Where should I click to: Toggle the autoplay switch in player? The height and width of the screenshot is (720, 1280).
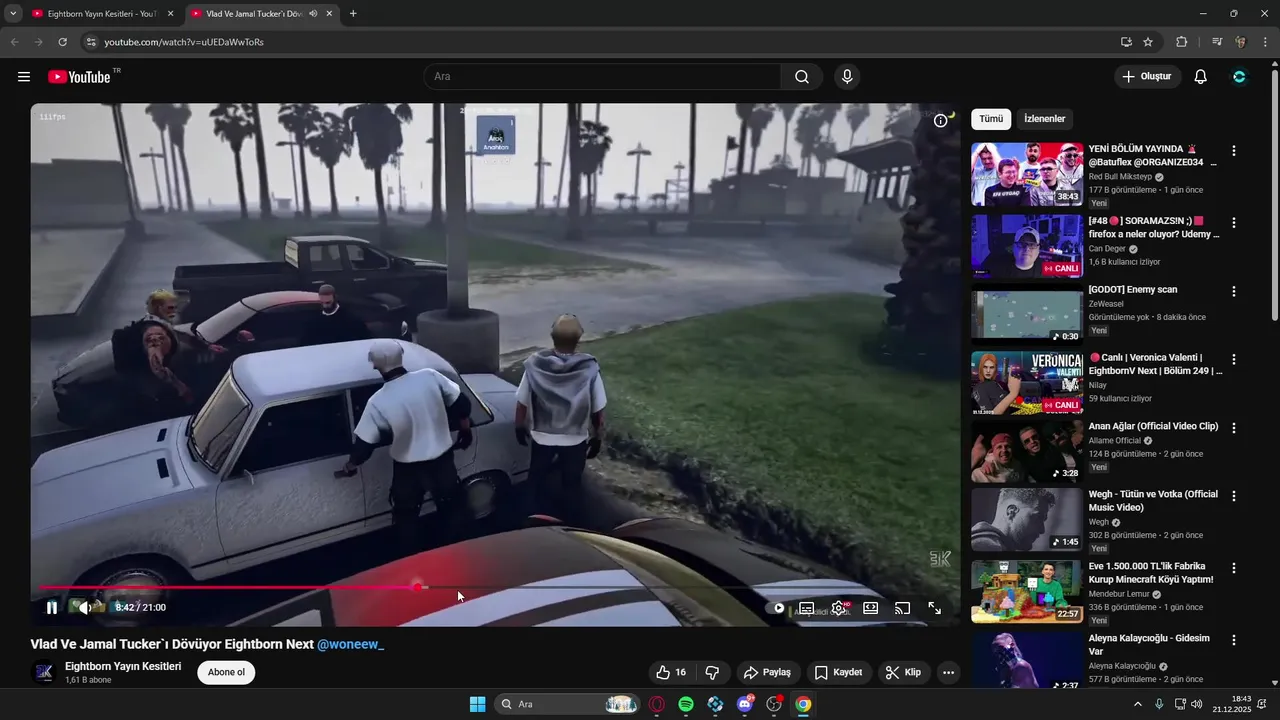(777, 607)
